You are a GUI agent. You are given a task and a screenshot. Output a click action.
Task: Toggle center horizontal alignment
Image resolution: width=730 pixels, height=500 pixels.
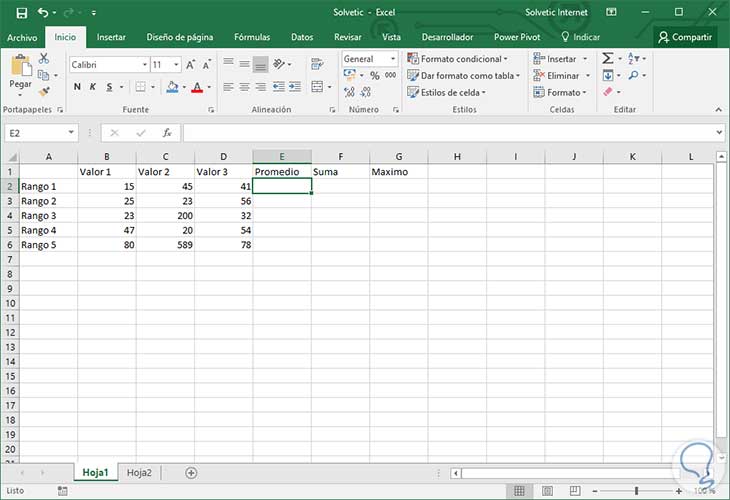[244, 87]
